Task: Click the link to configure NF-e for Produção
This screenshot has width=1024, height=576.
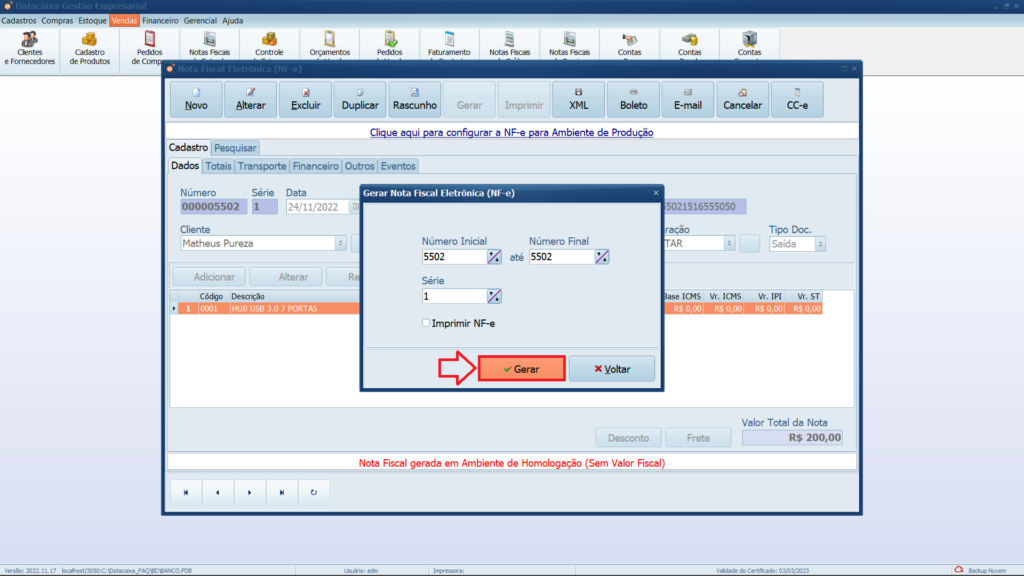Action: (x=511, y=132)
